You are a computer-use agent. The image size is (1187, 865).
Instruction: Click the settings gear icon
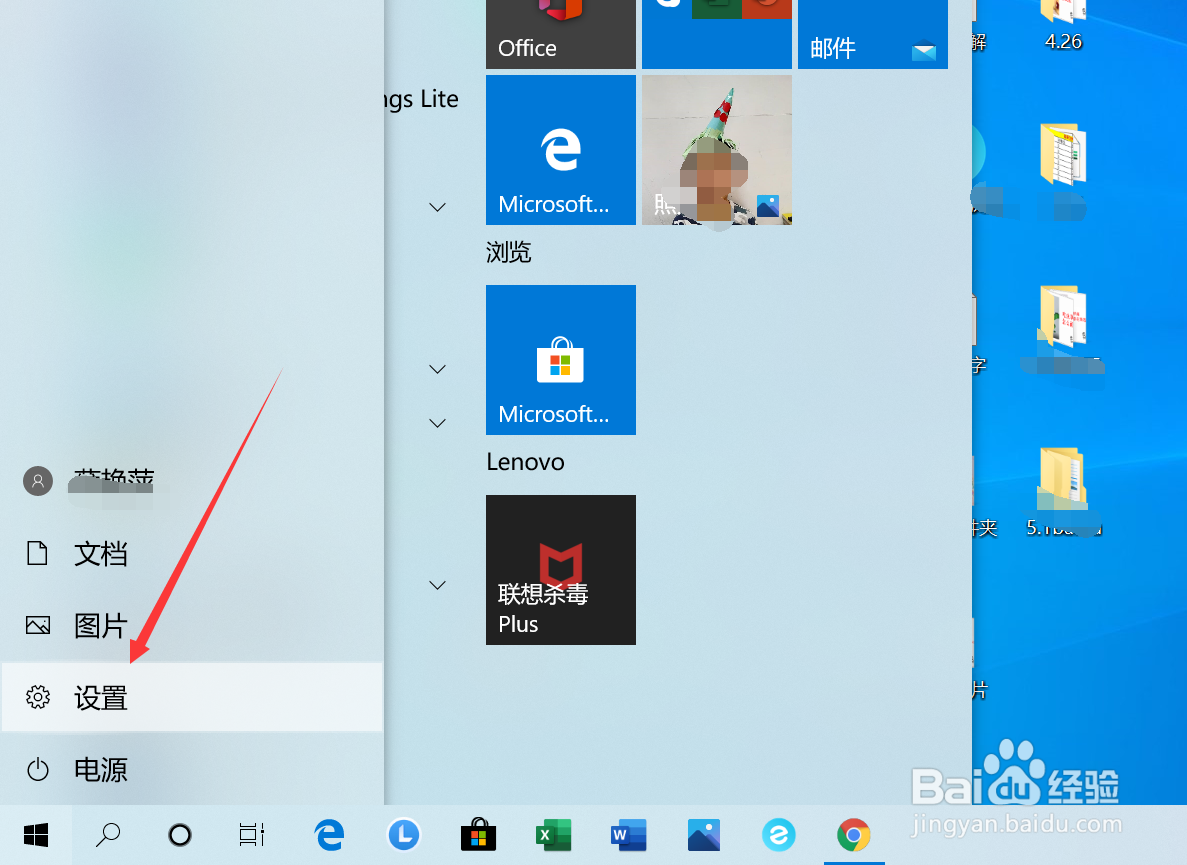click(38, 697)
